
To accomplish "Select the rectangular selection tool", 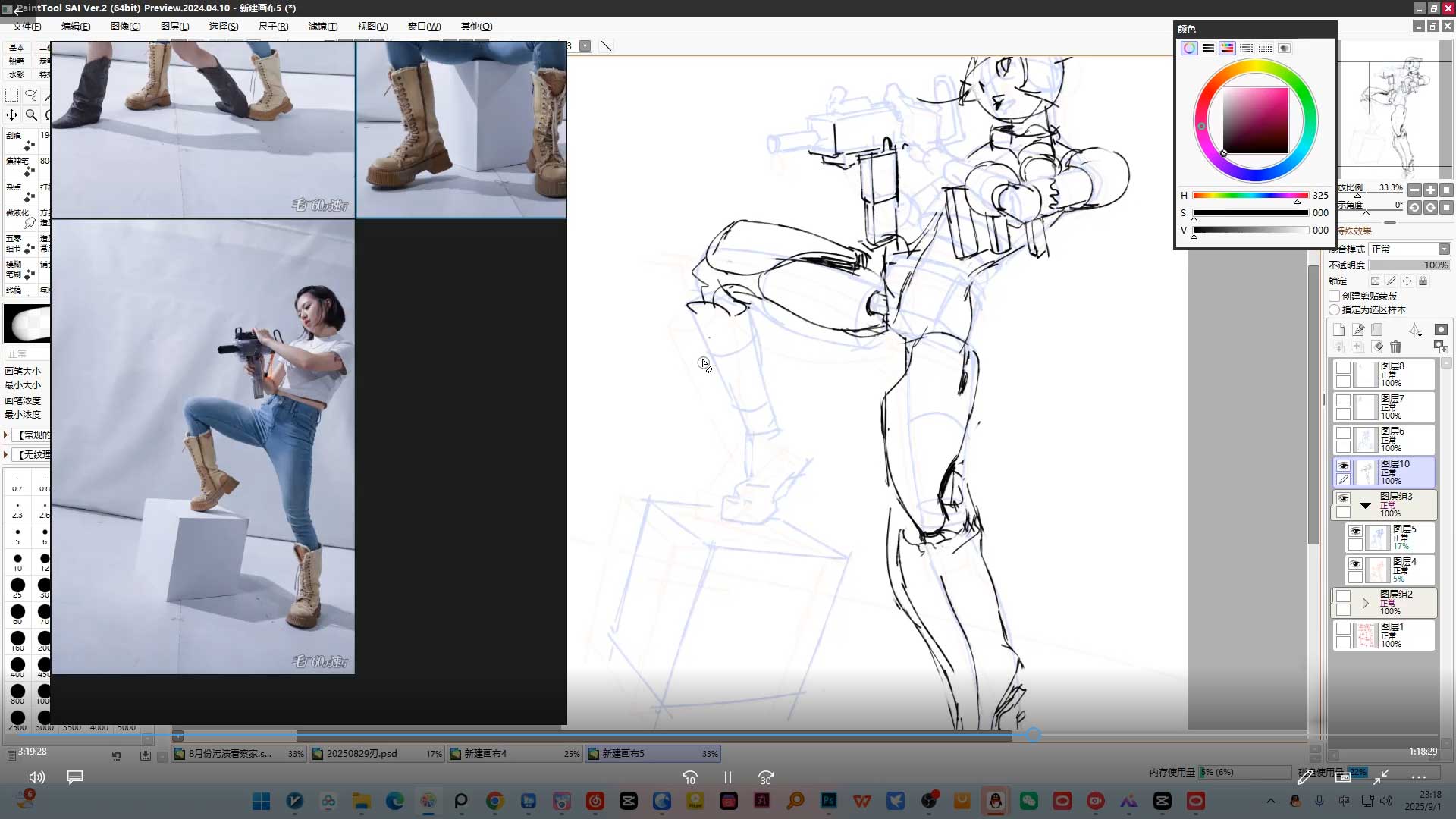I will pyautogui.click(x=12, y=96).
